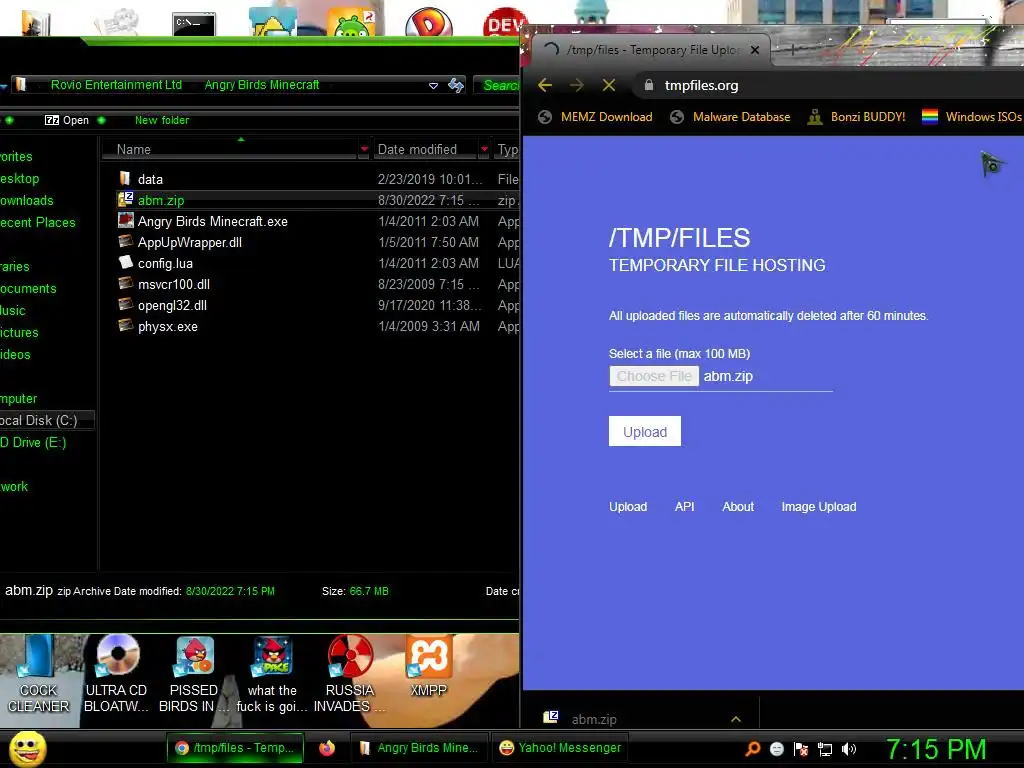
Task: Open a new browser tab with plus
Action: 793,50
